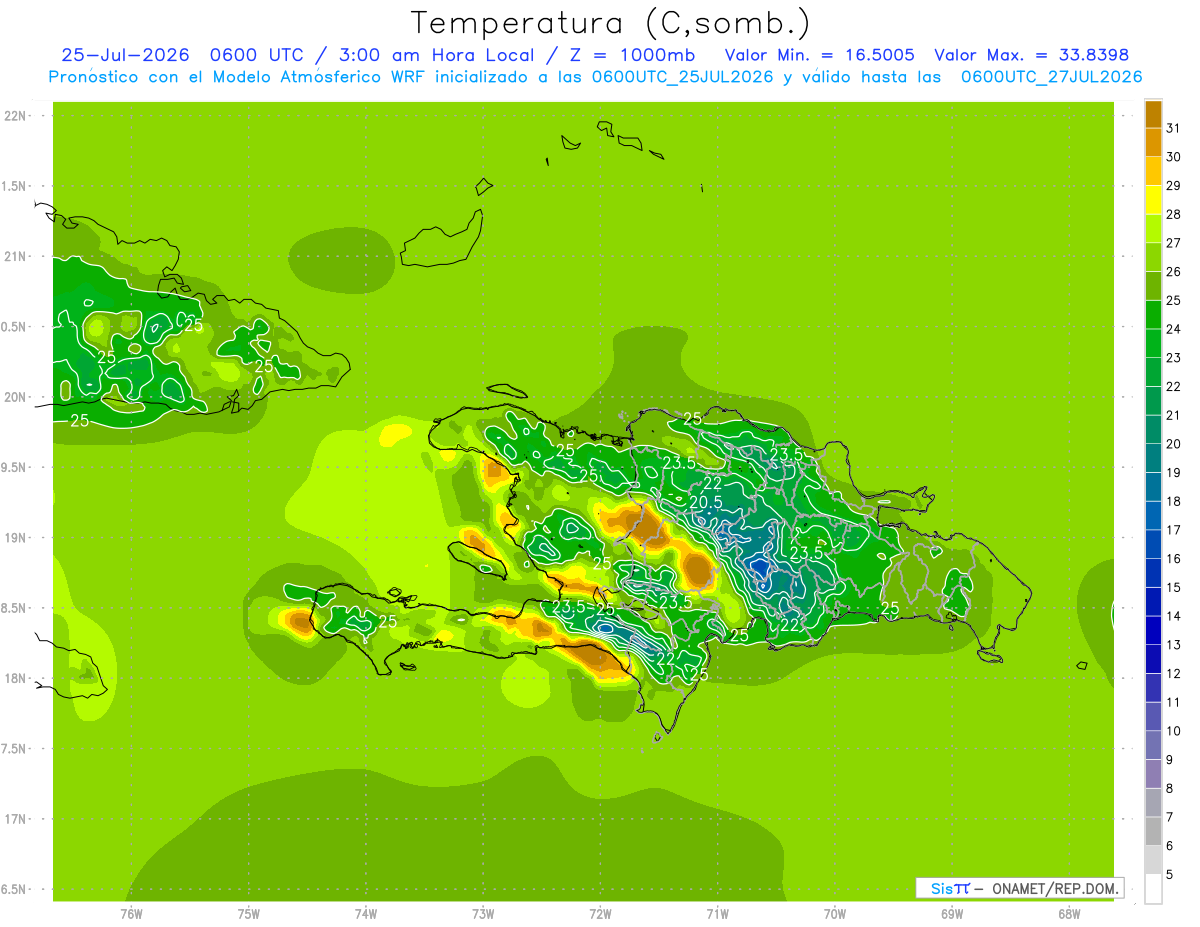Click the '73W' longitude label
This screenshot has width=1200, height=927.
[483, 913]
